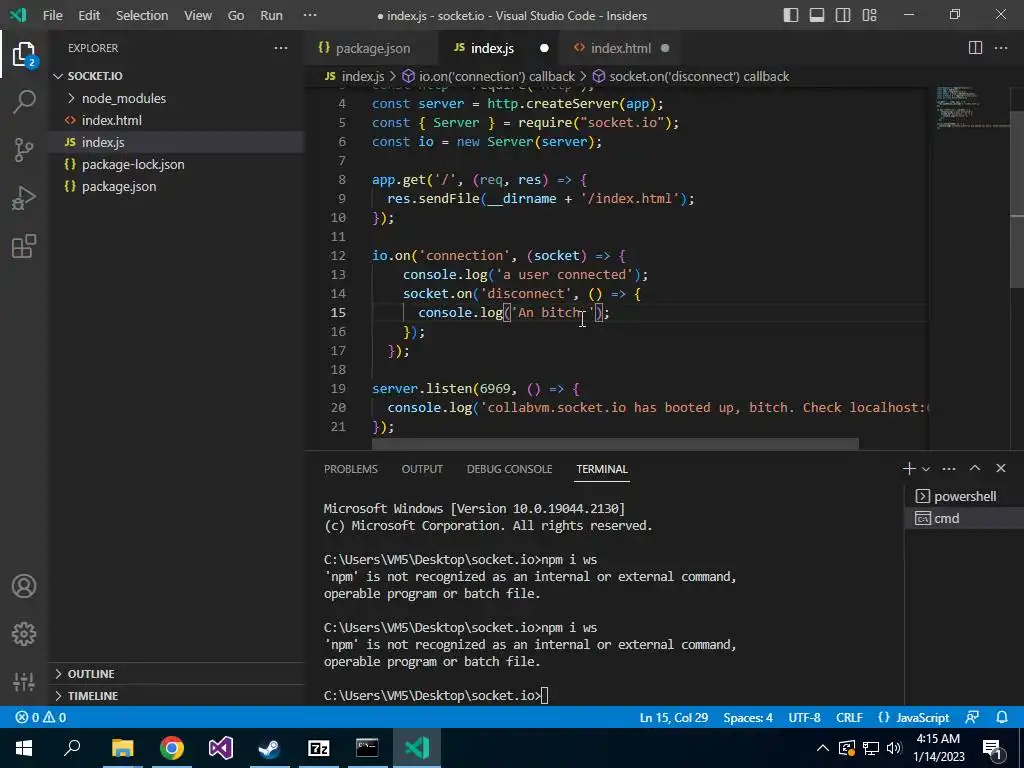Viewport: 1024px width, 768px height.
Task: Open terminal panel More Actions ellipsis
Action: [949, 468]
